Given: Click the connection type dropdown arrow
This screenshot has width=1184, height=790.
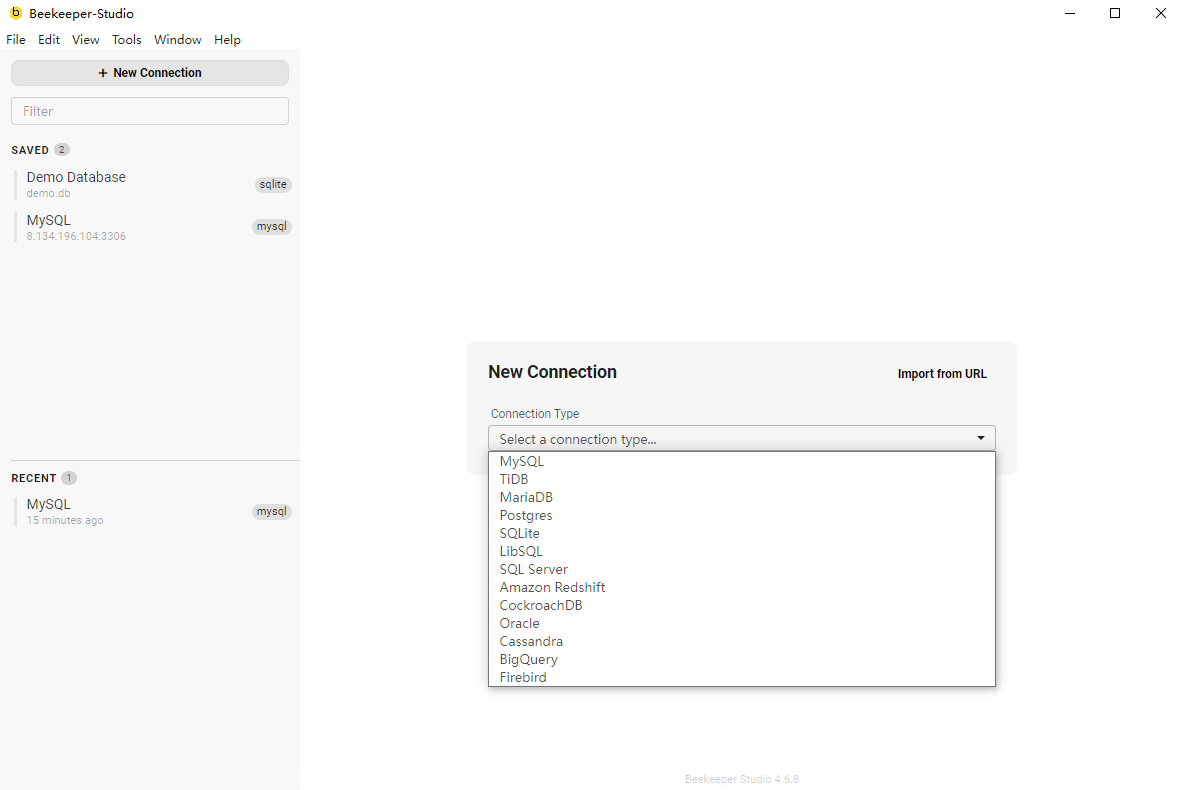Looking at the screenshot, I should click(980, 439).
